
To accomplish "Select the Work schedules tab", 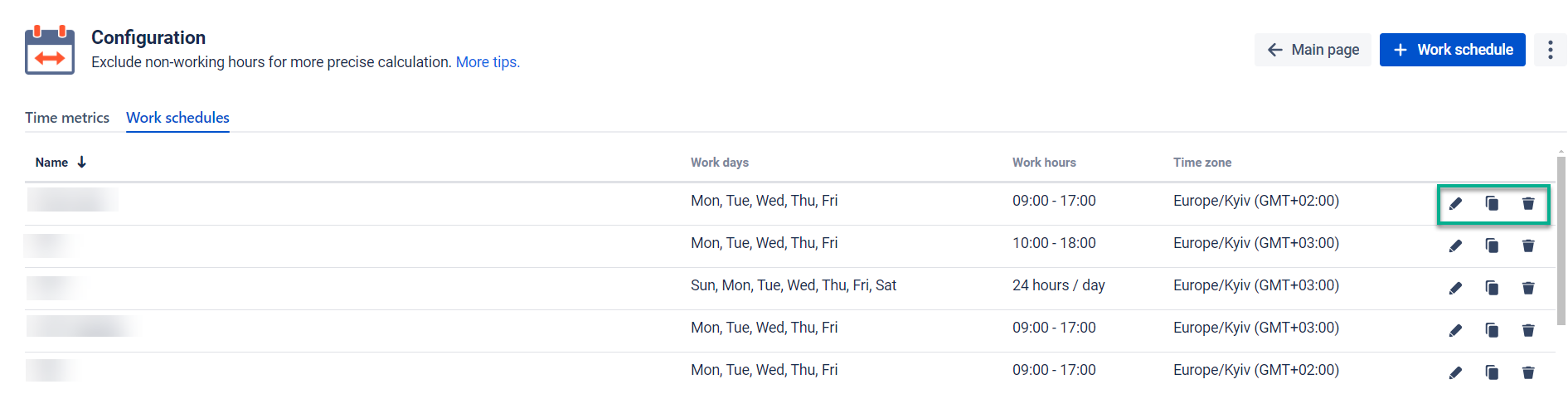I will point(177,118).
